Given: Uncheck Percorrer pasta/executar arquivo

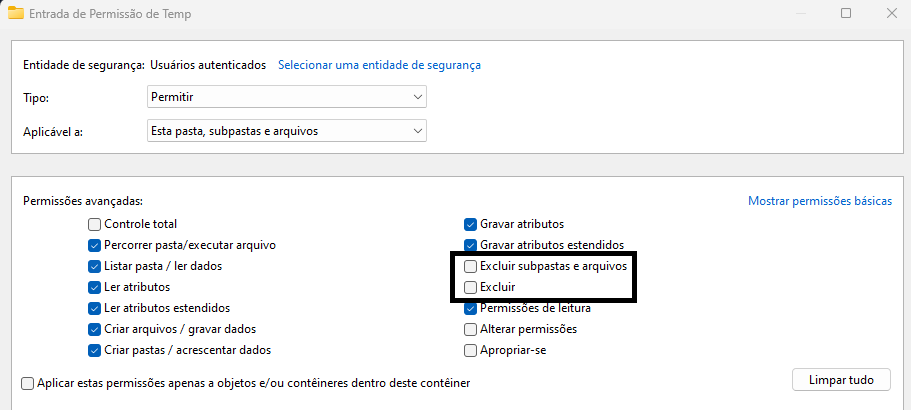Looking at the screenshot, I should coord(94,245).
